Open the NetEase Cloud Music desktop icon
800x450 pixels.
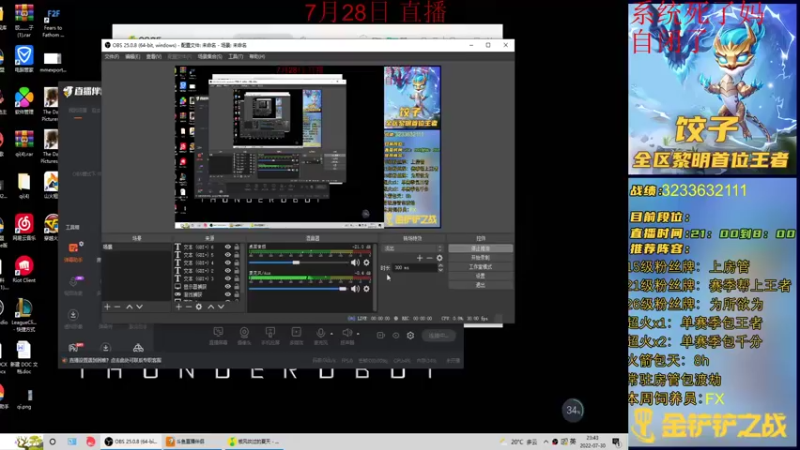pos(24,228)
